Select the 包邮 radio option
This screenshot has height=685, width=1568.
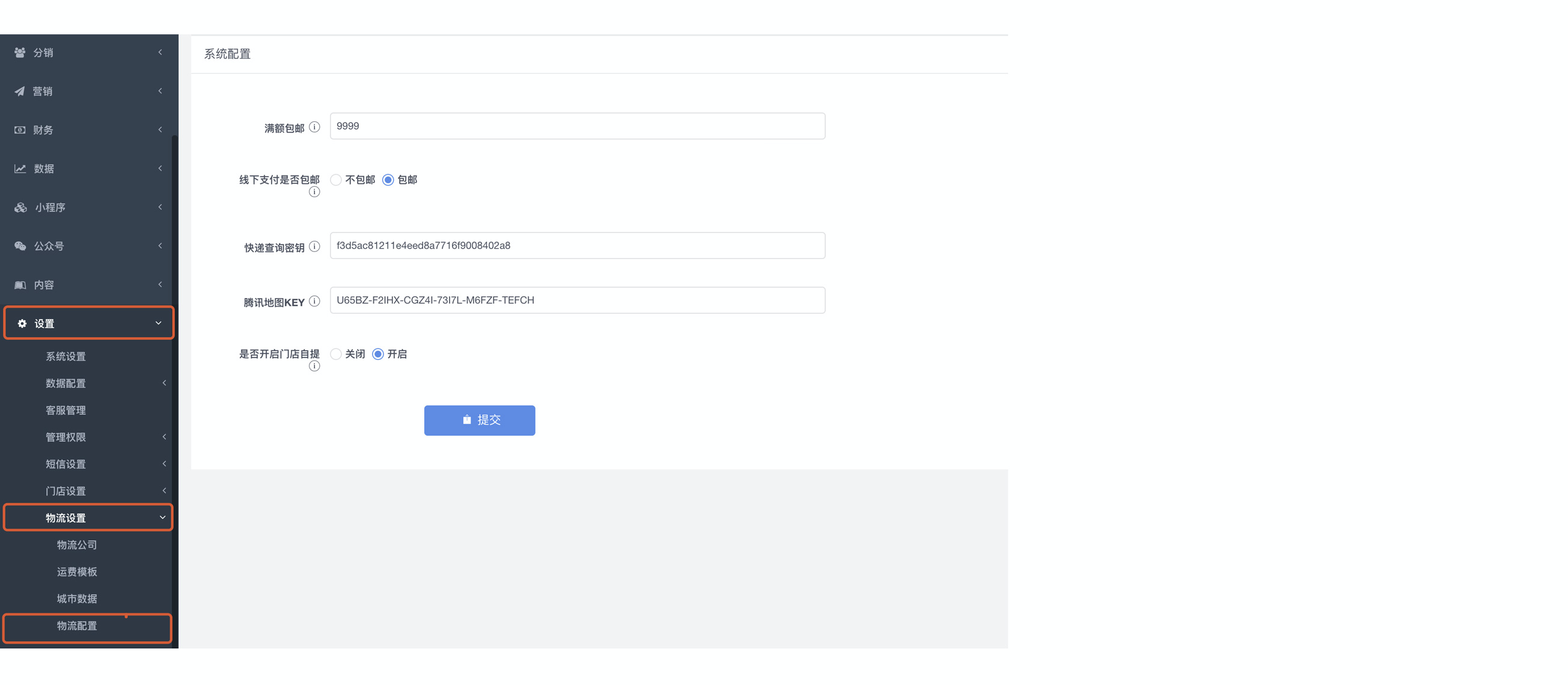pyautogui.click(x=388, y=180)
